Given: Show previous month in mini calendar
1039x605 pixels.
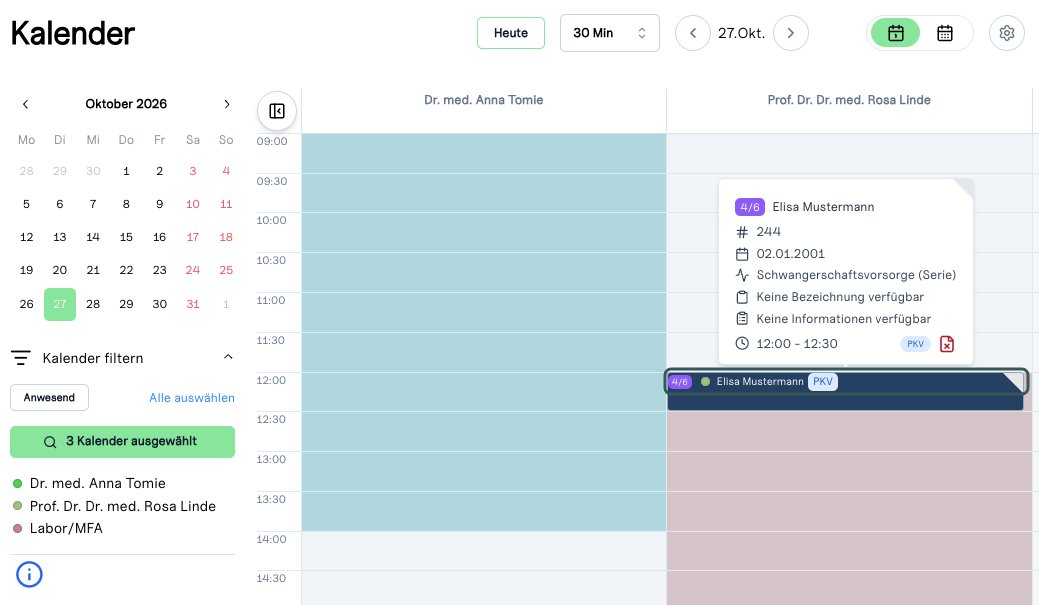Looking at the screenshot, I should click(x=25, y=104).
